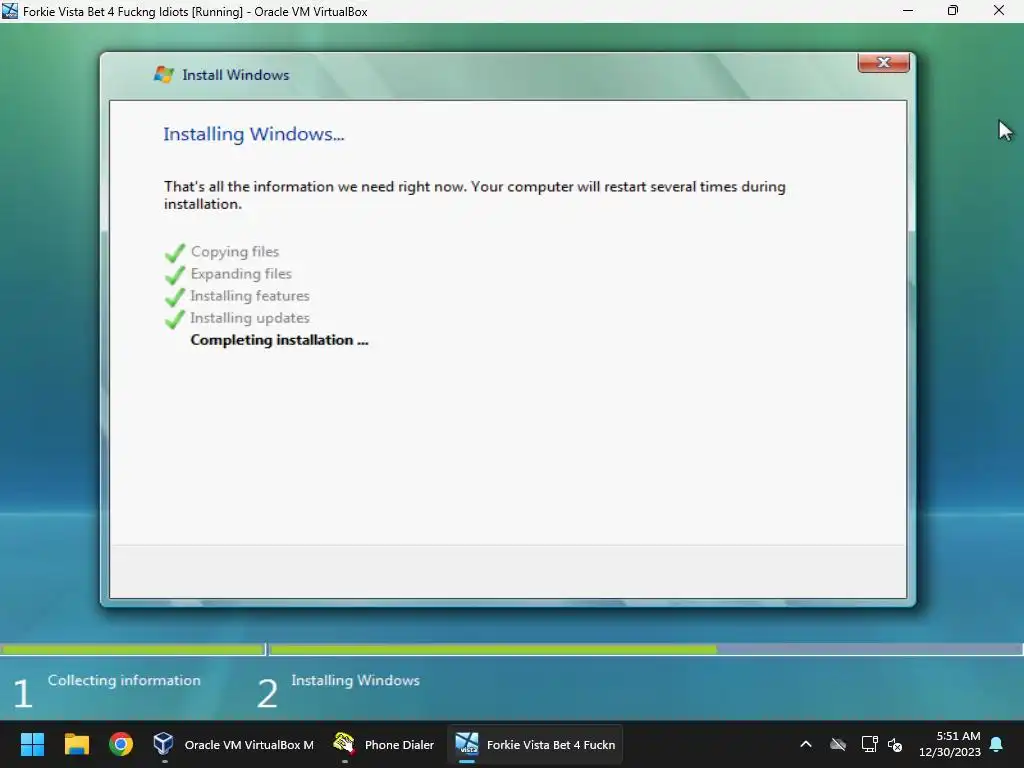1024x768 pixels.
Task: Open the clock showing 5:51 AM
Action: point(950,744)
